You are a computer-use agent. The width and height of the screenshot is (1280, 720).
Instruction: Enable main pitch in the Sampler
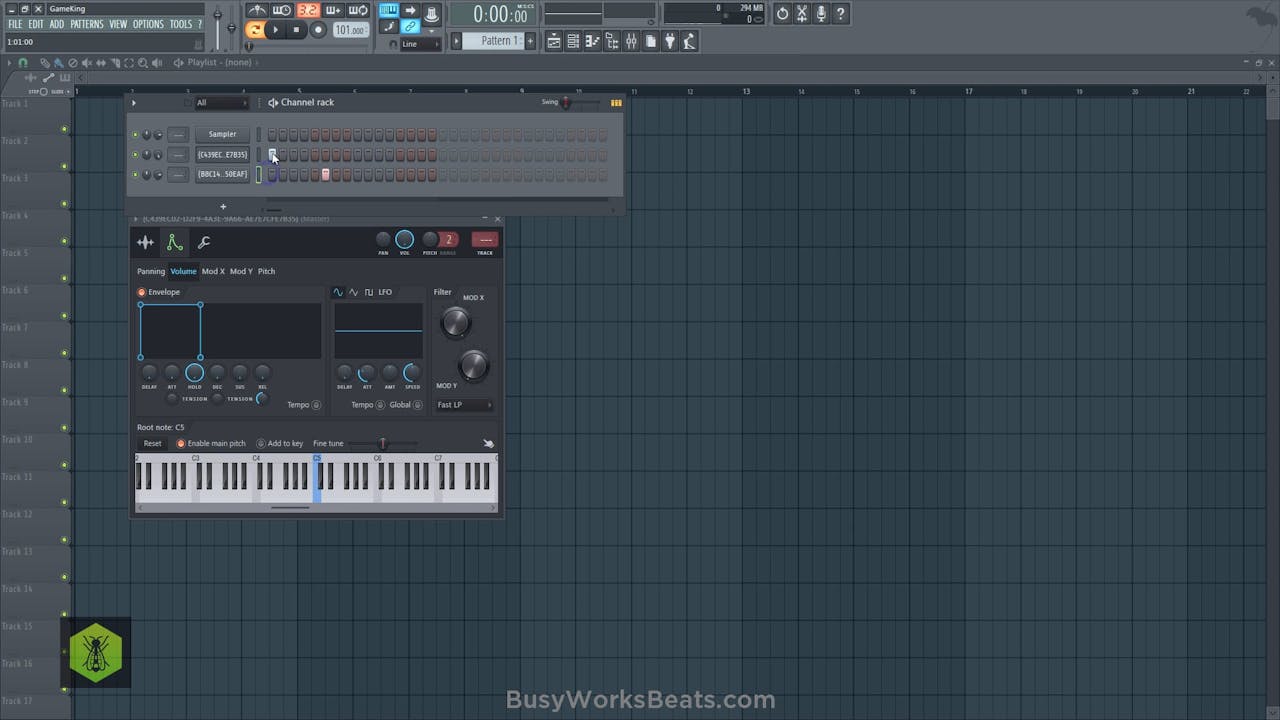coord(181,443)
